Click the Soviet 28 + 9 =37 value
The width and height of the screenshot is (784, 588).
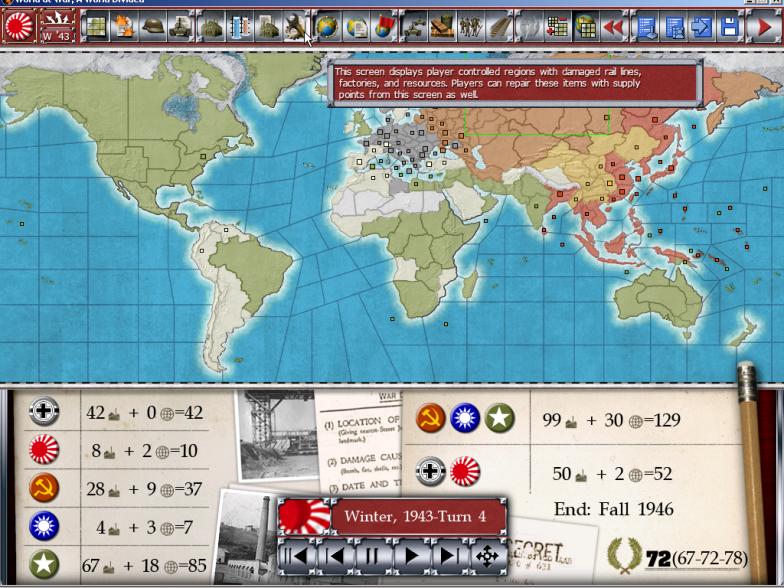point(144,488)
